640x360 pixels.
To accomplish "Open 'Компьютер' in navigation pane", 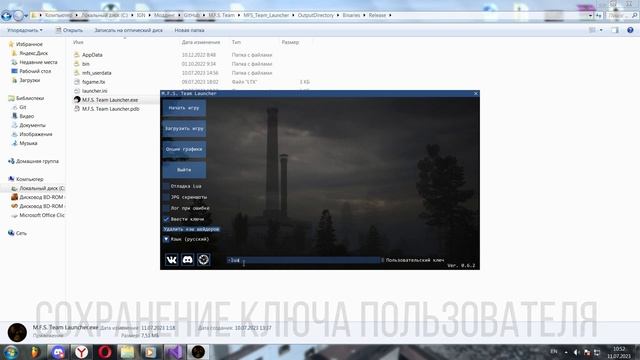I will pos(29,179).
